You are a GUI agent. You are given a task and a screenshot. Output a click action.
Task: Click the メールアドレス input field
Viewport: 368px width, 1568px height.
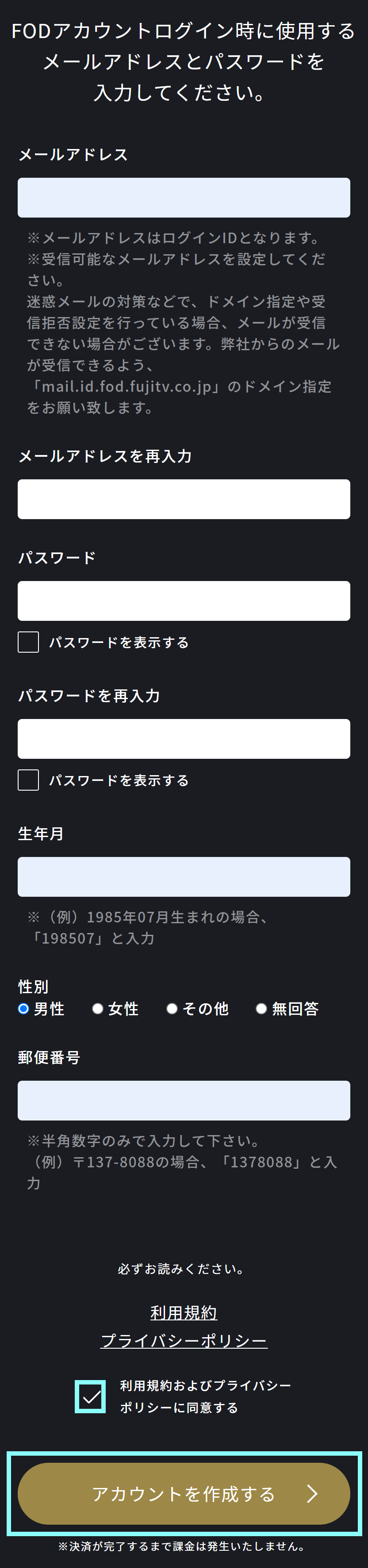[x=184, y=197]
